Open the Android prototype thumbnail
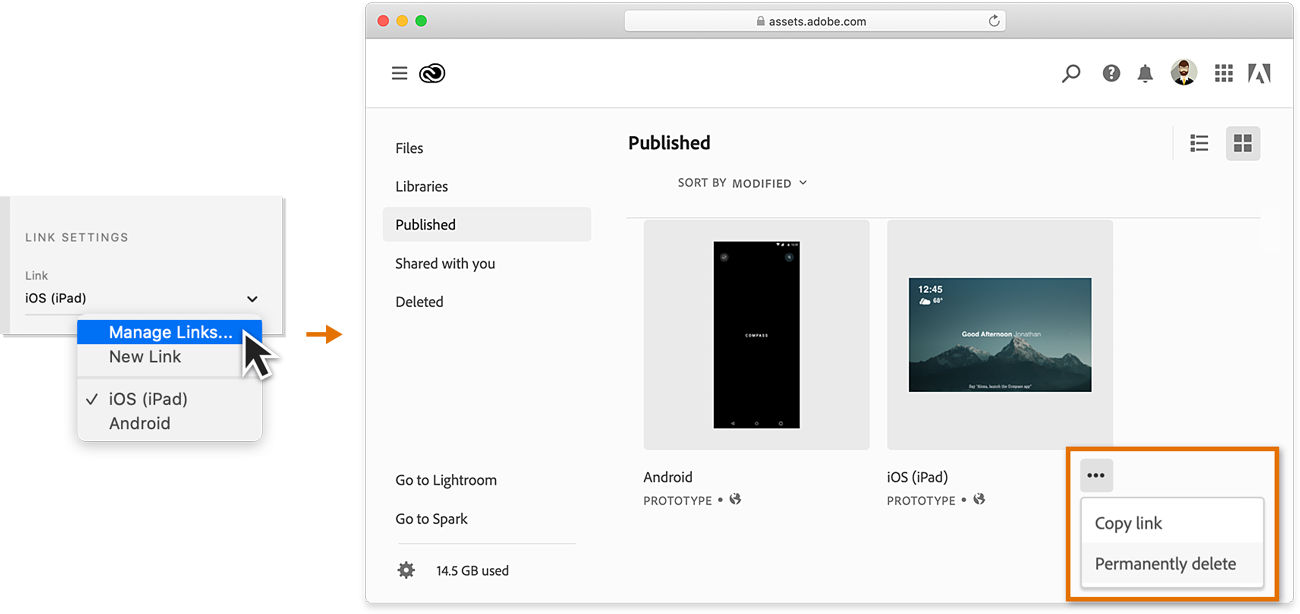 pos(756,334)
